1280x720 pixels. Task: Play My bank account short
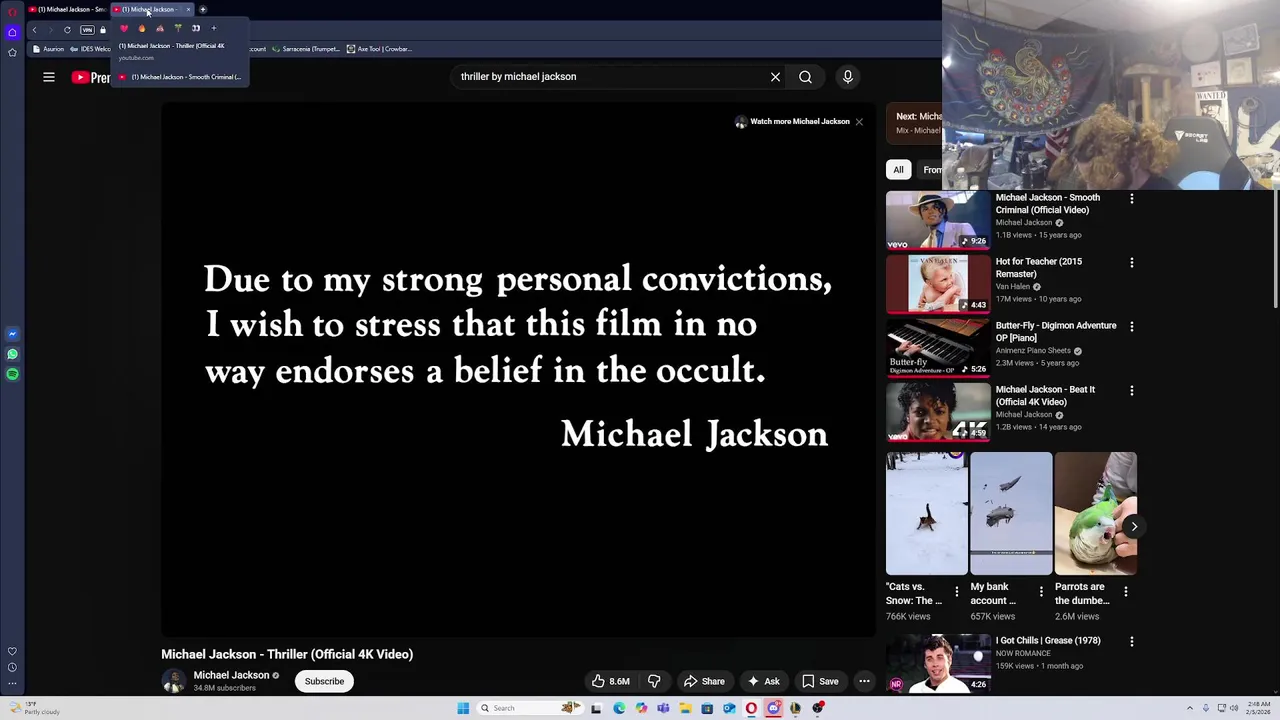pyautogui.click(x=1011, y=513)
